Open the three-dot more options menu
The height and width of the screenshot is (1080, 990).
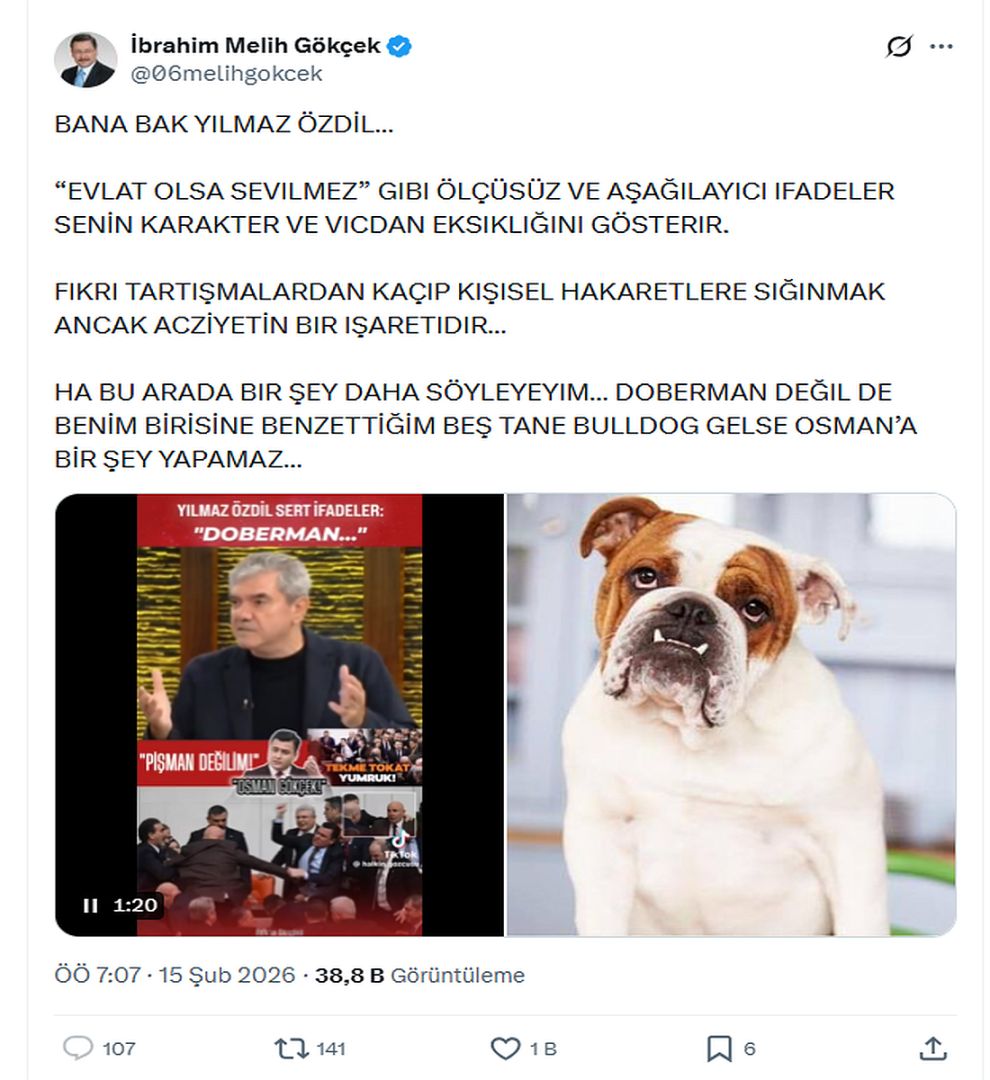[941, 47]
